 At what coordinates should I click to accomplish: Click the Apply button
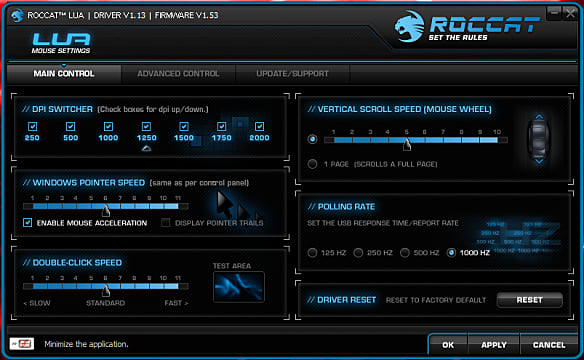494,345
